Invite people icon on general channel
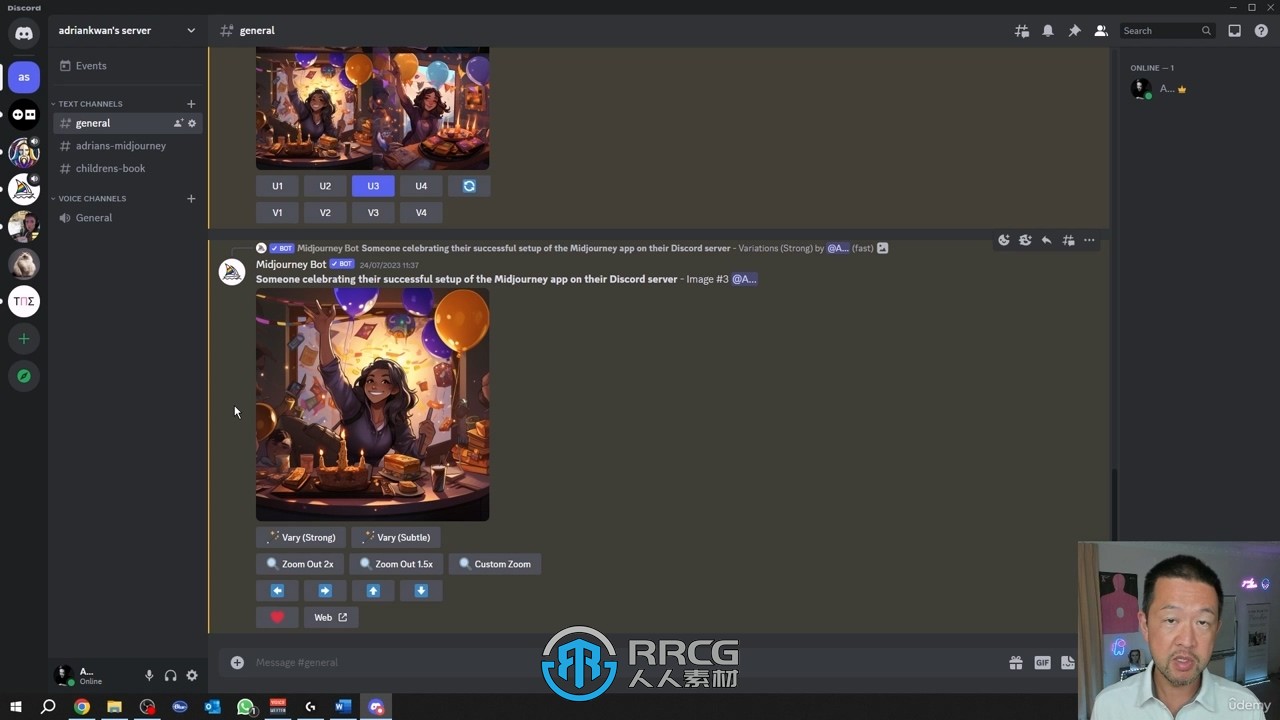1280x720 pixels. (x=178, y=123)
